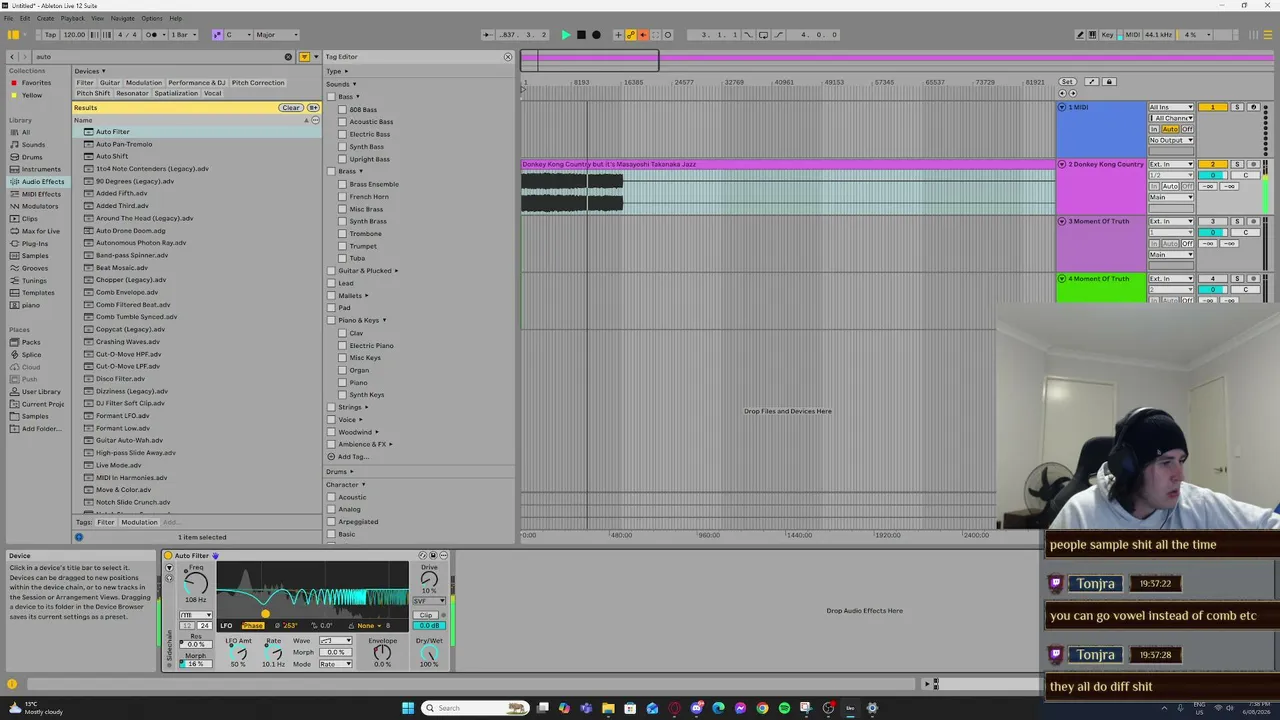Click the Set locator button

pyautogui.click(x=1067, y=82)
